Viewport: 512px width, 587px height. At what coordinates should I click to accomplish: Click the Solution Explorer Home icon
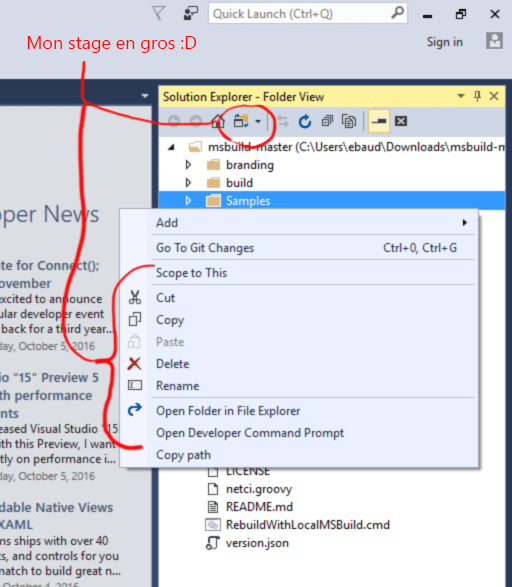(218, 121)
